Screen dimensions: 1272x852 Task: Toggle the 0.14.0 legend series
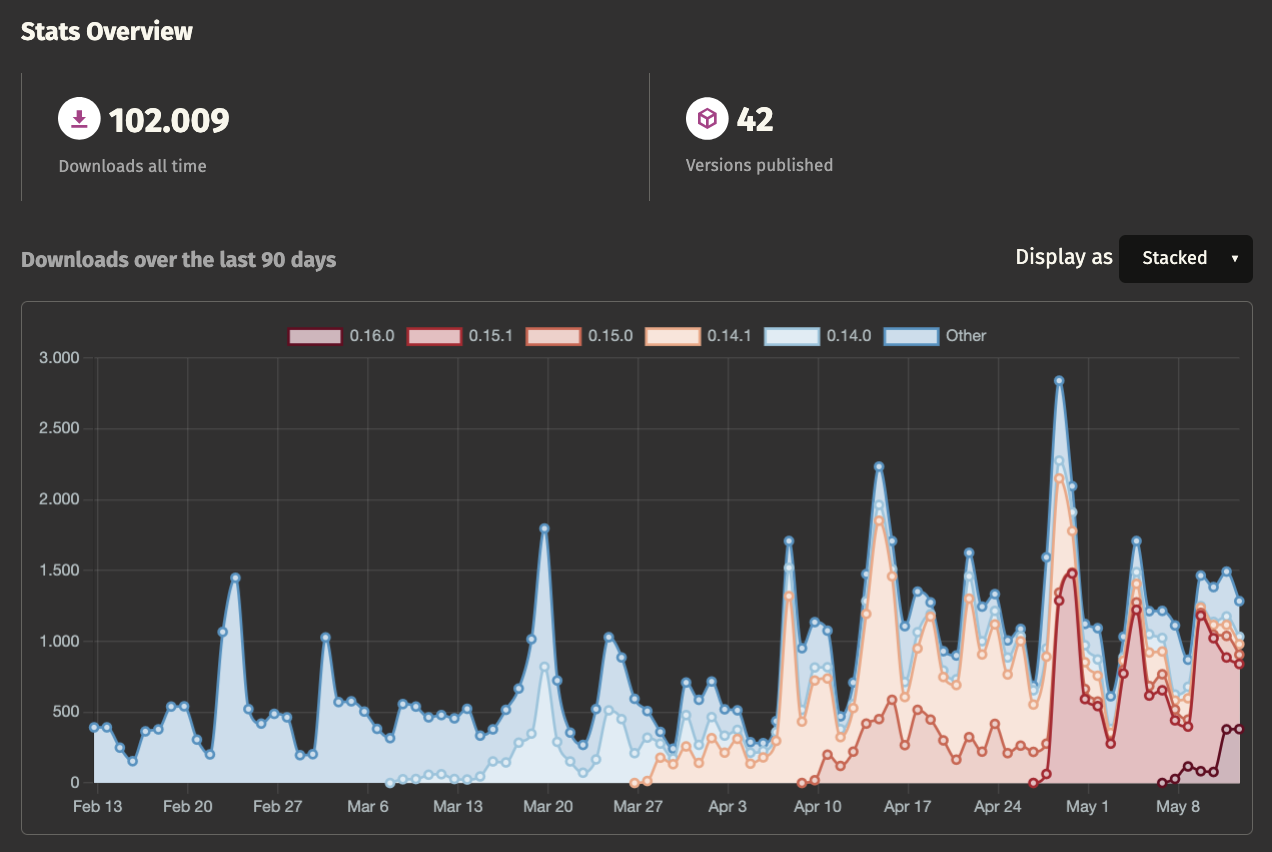pos(818,336)
